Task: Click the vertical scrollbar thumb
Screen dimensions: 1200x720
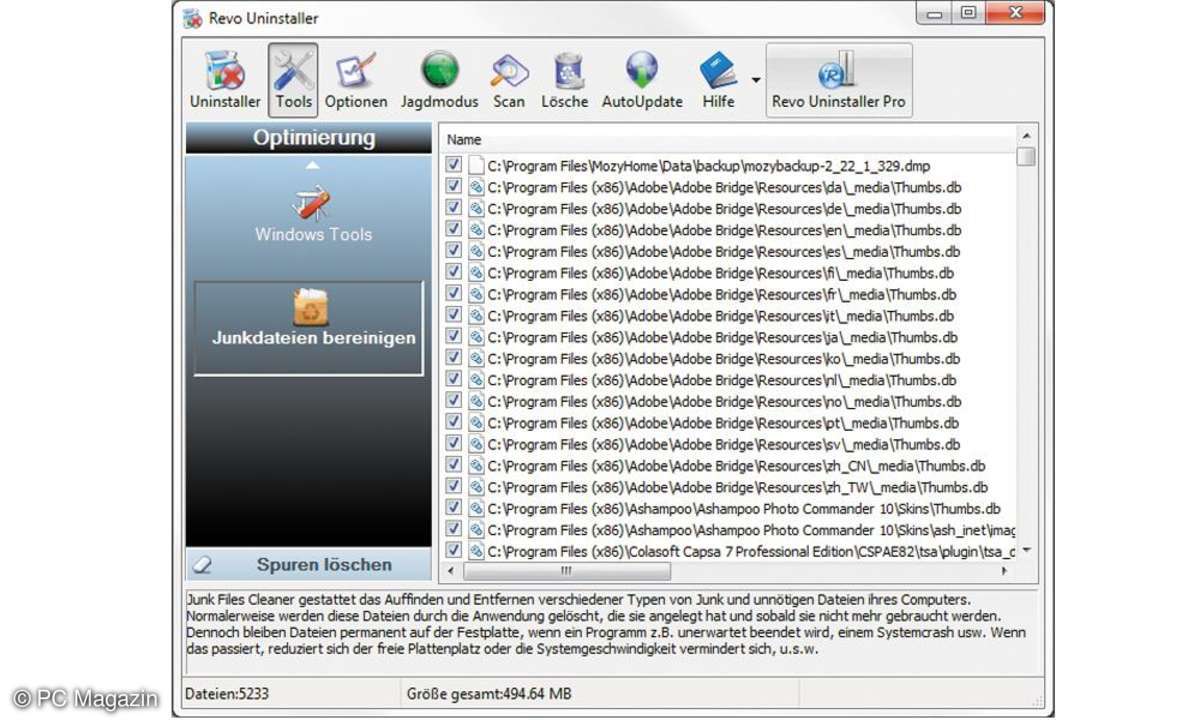Action: pos(1026,157)
